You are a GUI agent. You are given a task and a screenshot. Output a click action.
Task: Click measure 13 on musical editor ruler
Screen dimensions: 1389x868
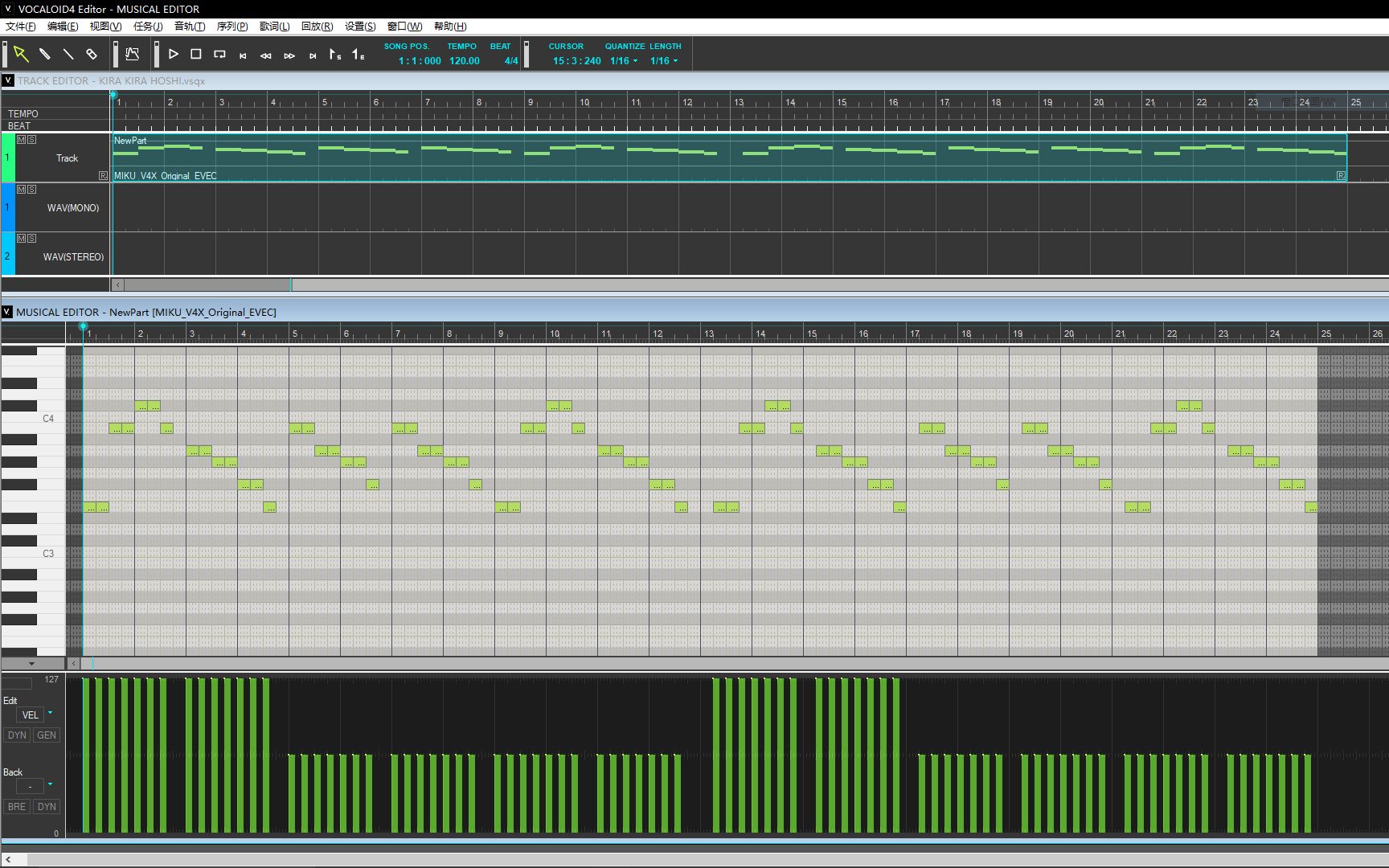[709, 334]
